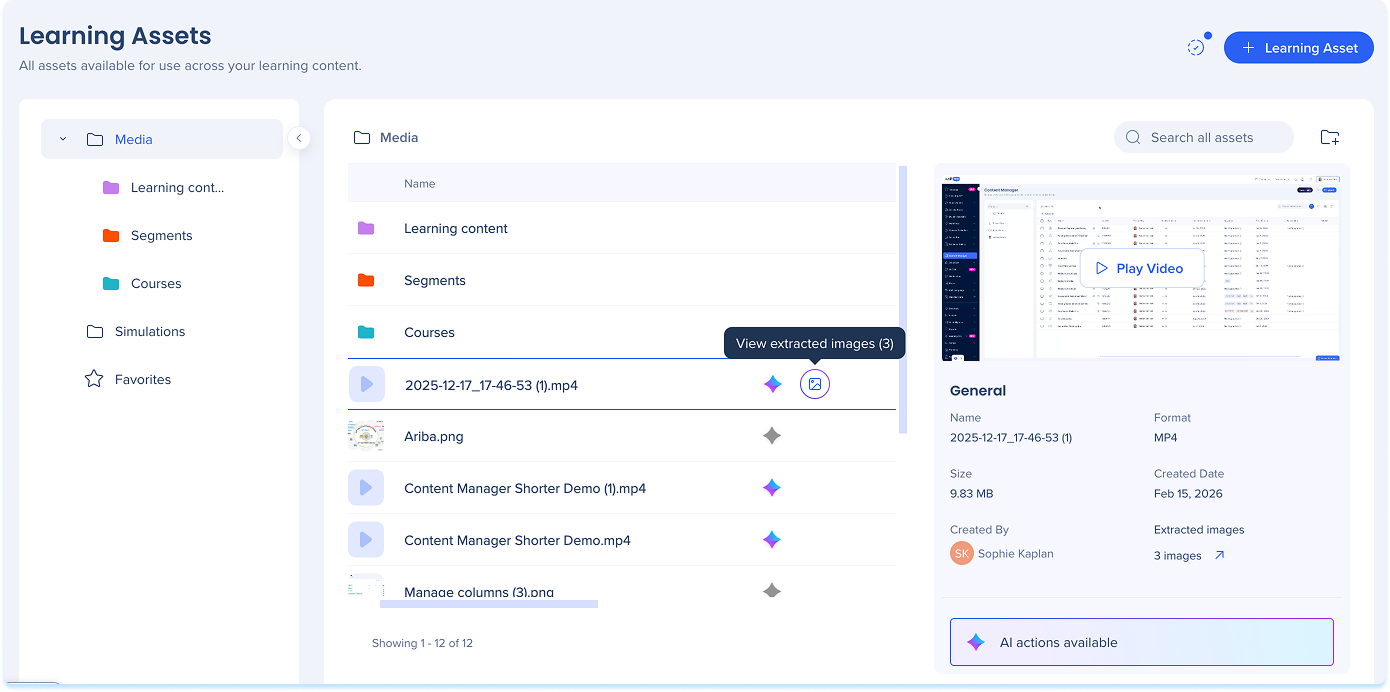Collapse the left sidebar panel arrow
The height and width of the screenshot is (692, 1390).
tap(298, 138)
